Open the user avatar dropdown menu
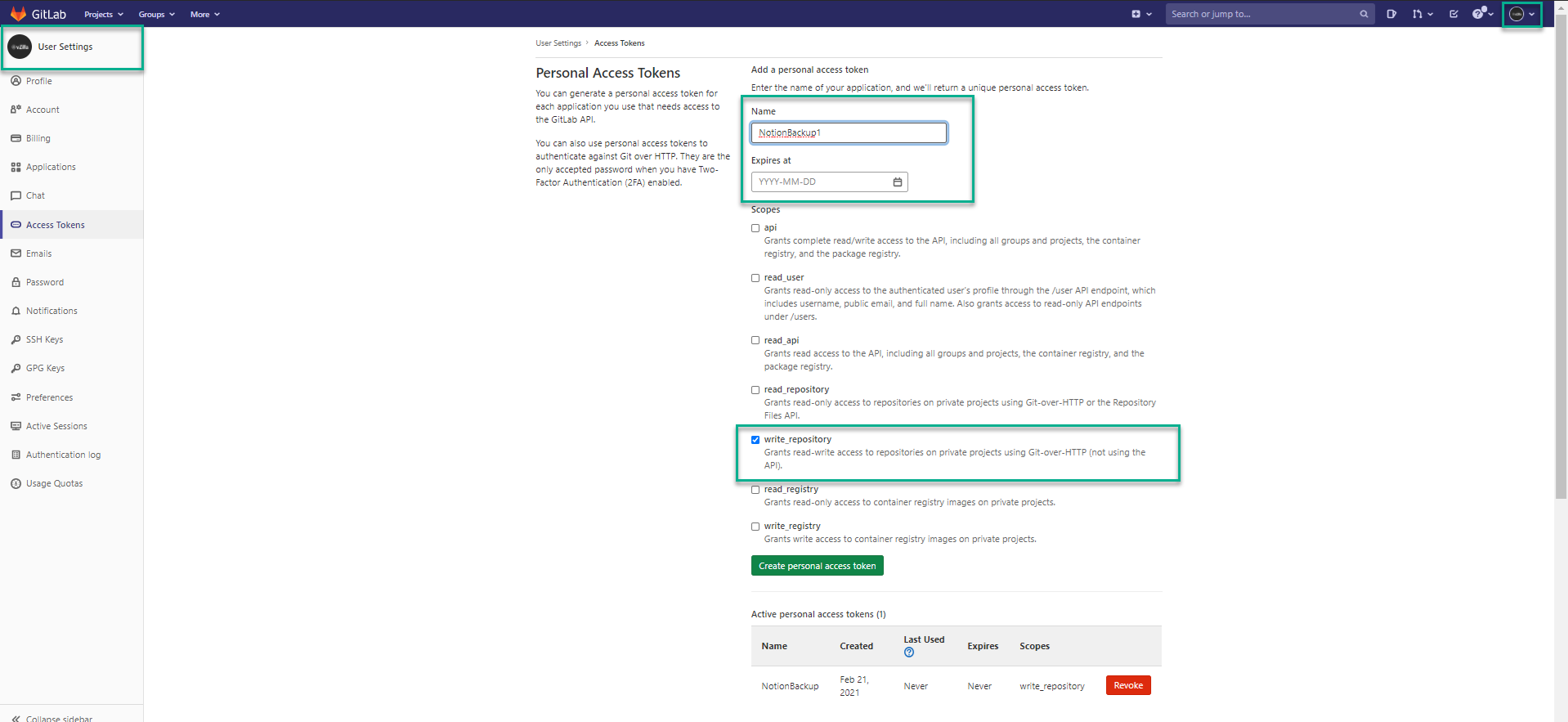1568x722 pixels. 1521,14
